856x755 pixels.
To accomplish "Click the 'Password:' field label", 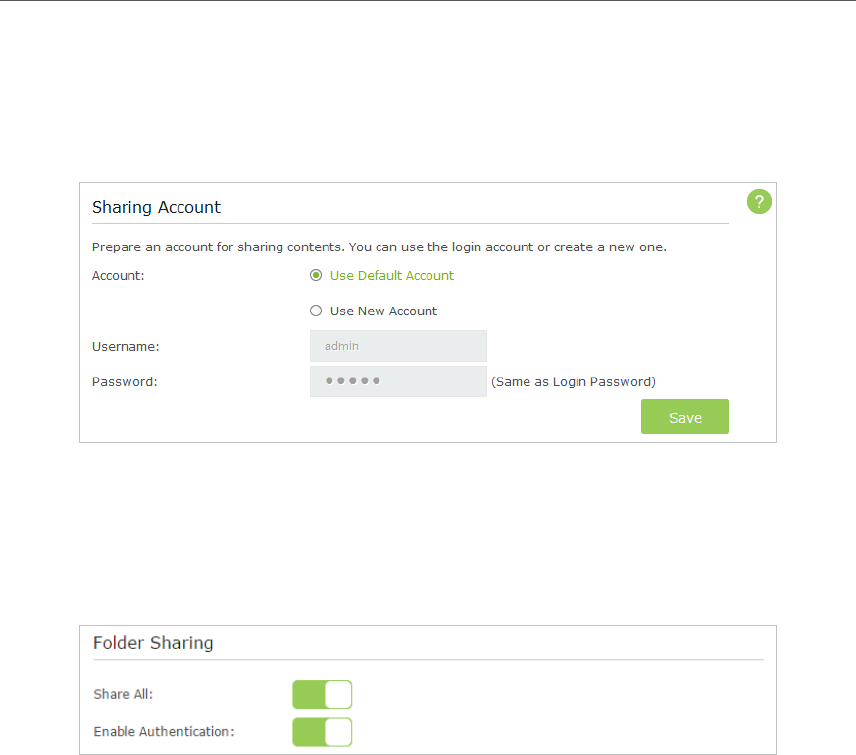I will click(124, 381).
